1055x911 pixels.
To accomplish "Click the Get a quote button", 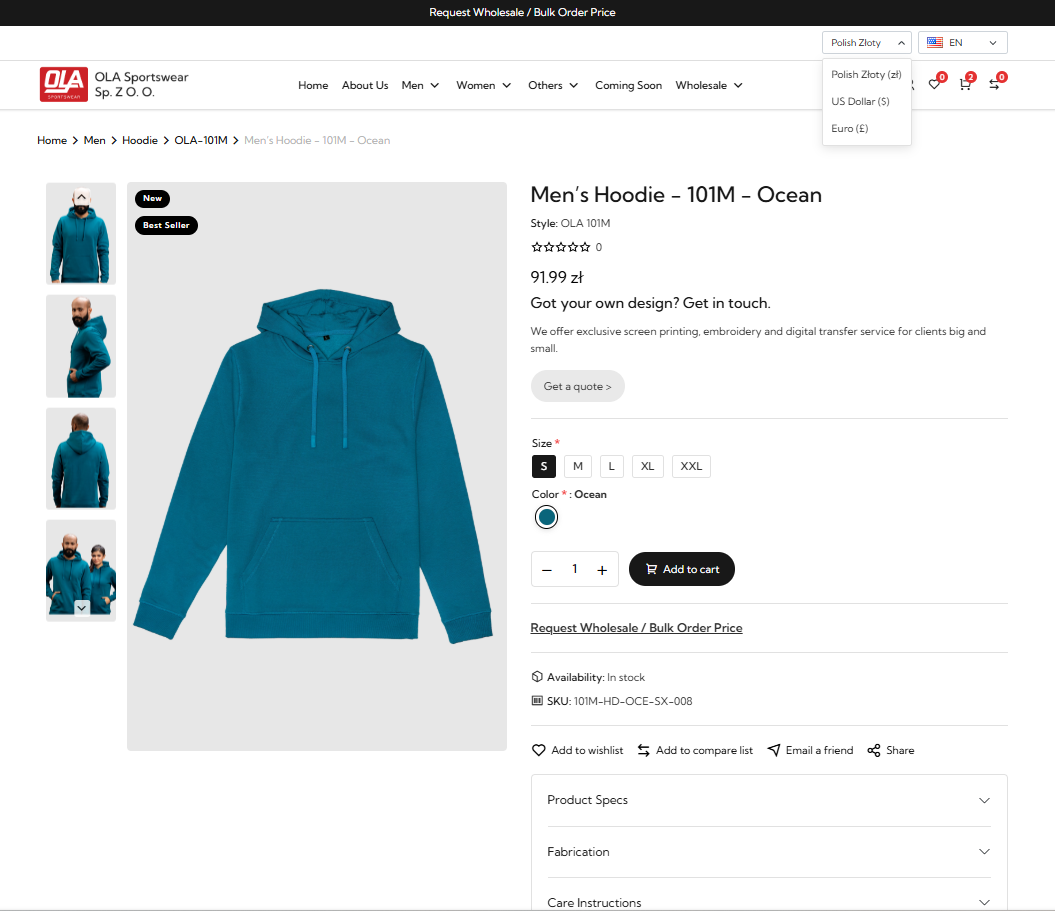I will point(577,386).
